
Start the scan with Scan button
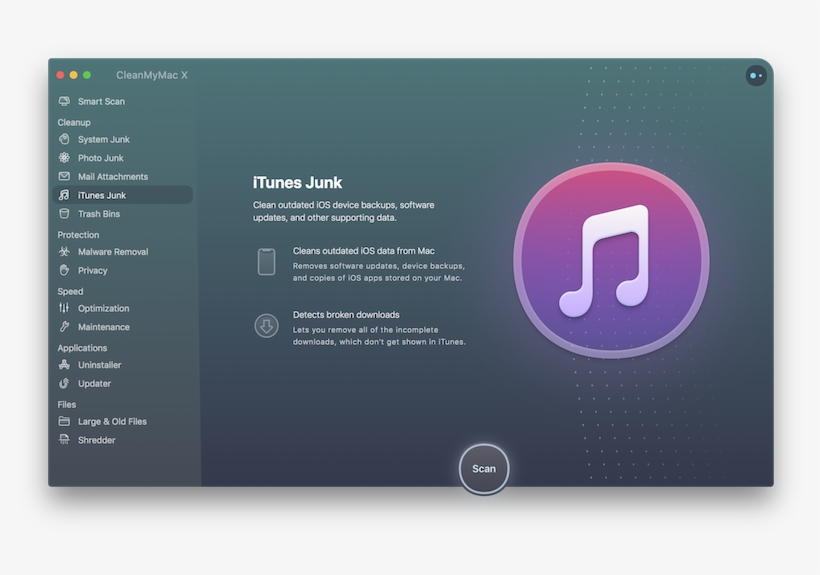[x=484, y=469]
